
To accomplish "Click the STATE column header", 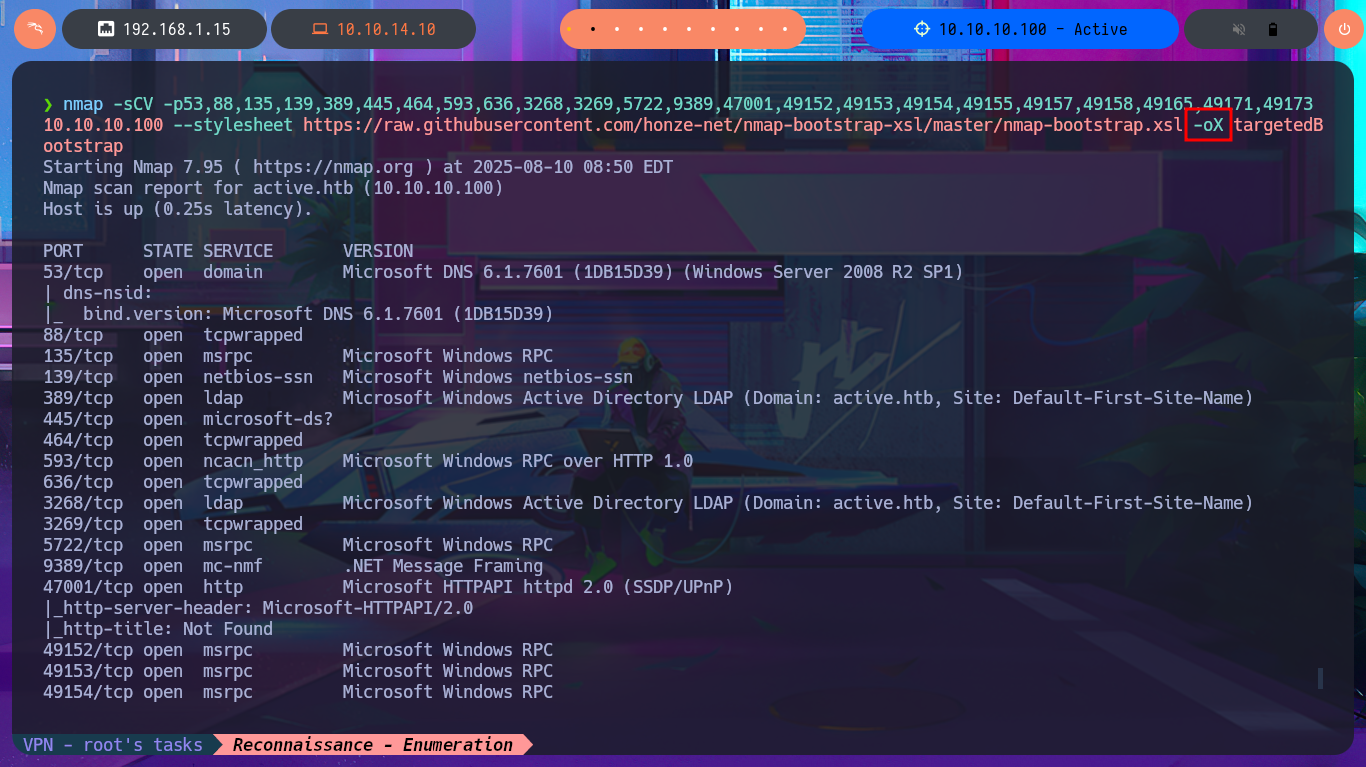I will (x=168, y=251).
